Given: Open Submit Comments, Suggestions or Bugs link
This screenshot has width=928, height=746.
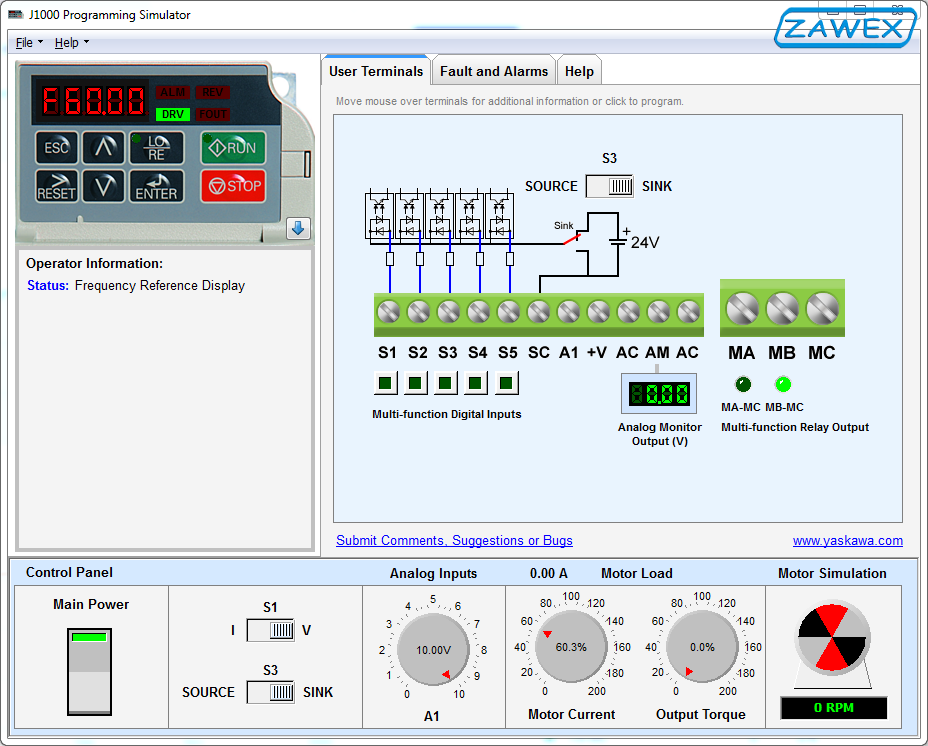Looking at the screenshot, I should (455, 541).
